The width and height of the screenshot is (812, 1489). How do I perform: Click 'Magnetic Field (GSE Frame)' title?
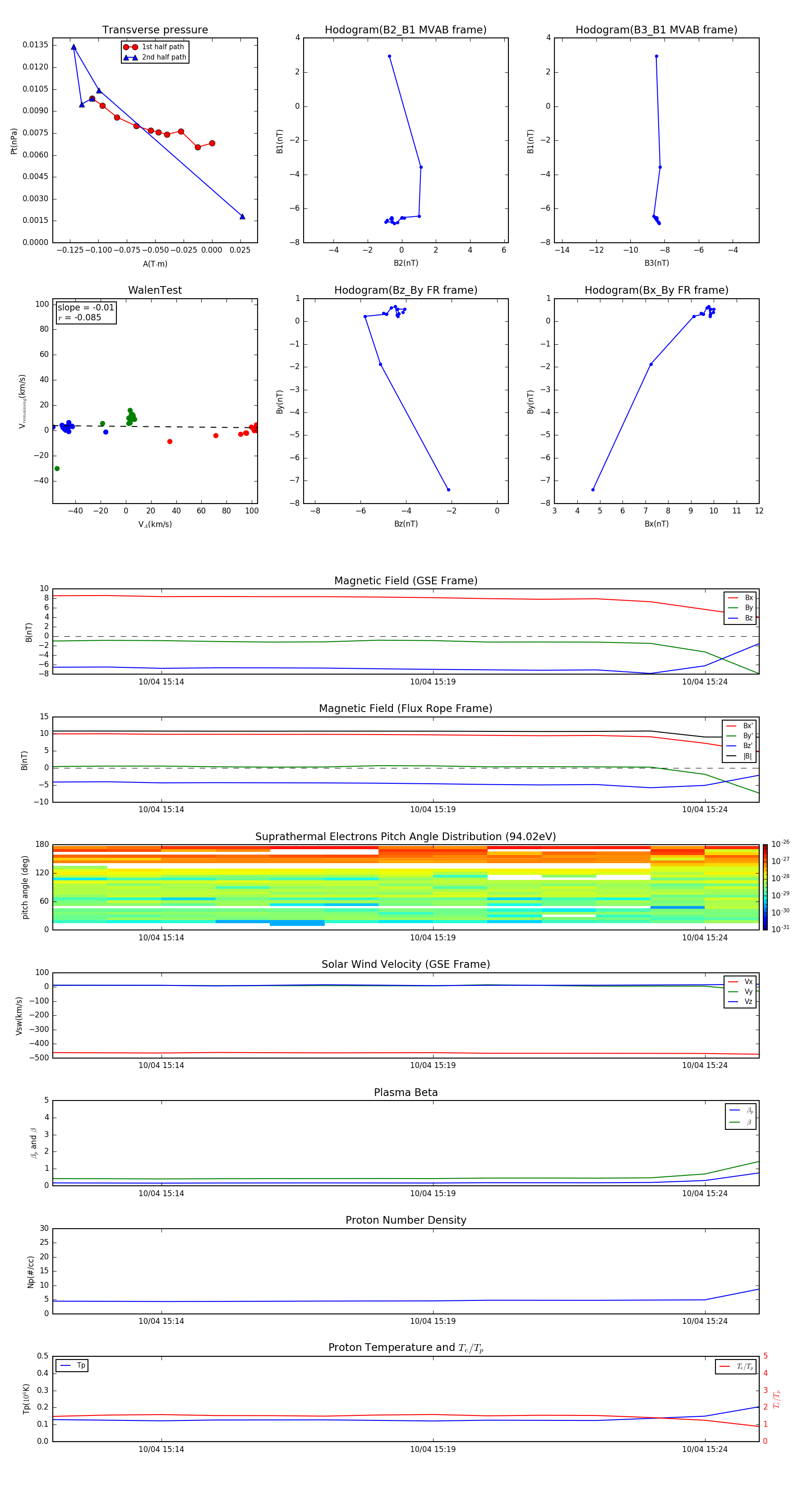406,581
